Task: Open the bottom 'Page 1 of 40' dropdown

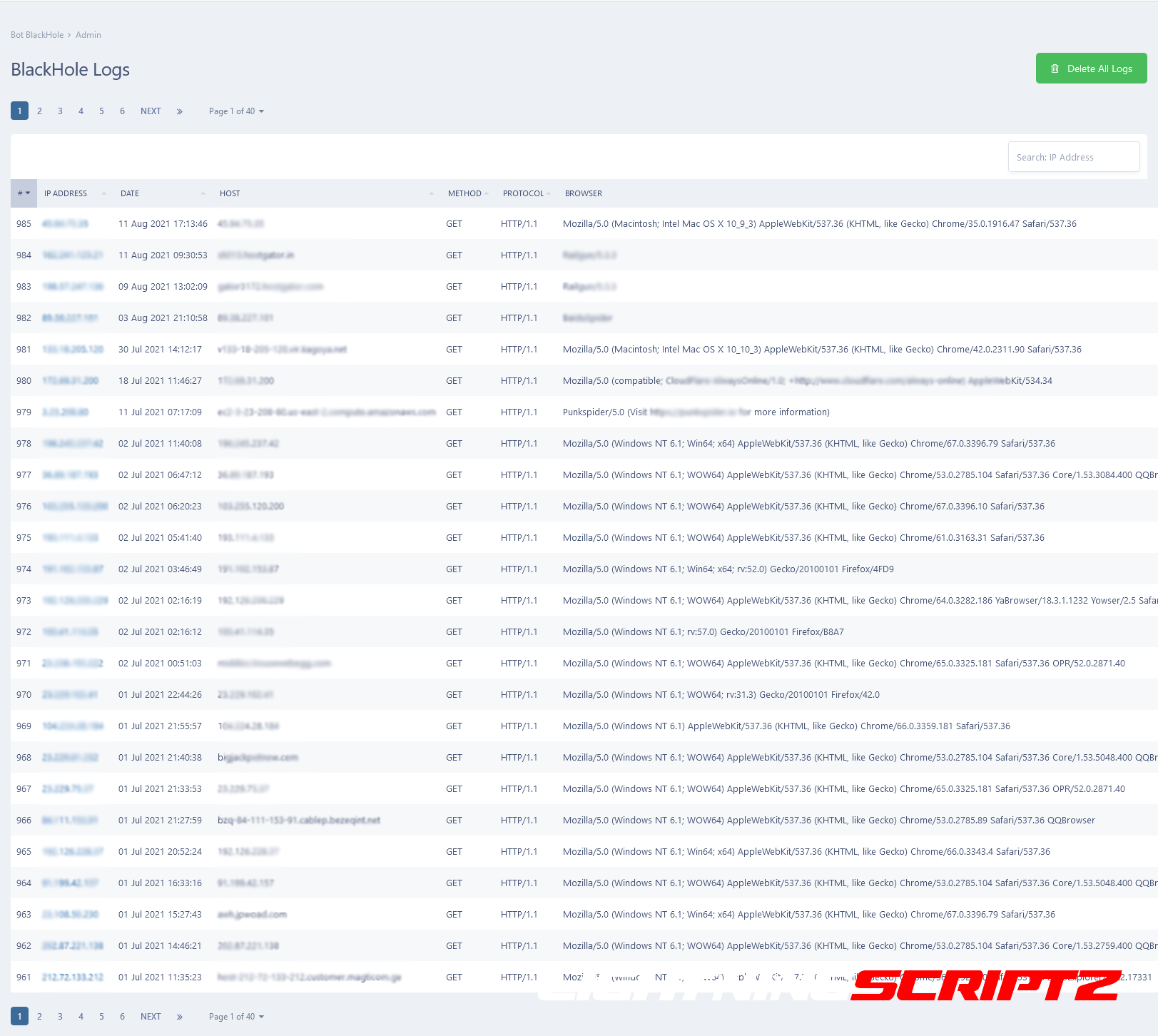Action: [x=236, y=1017]
